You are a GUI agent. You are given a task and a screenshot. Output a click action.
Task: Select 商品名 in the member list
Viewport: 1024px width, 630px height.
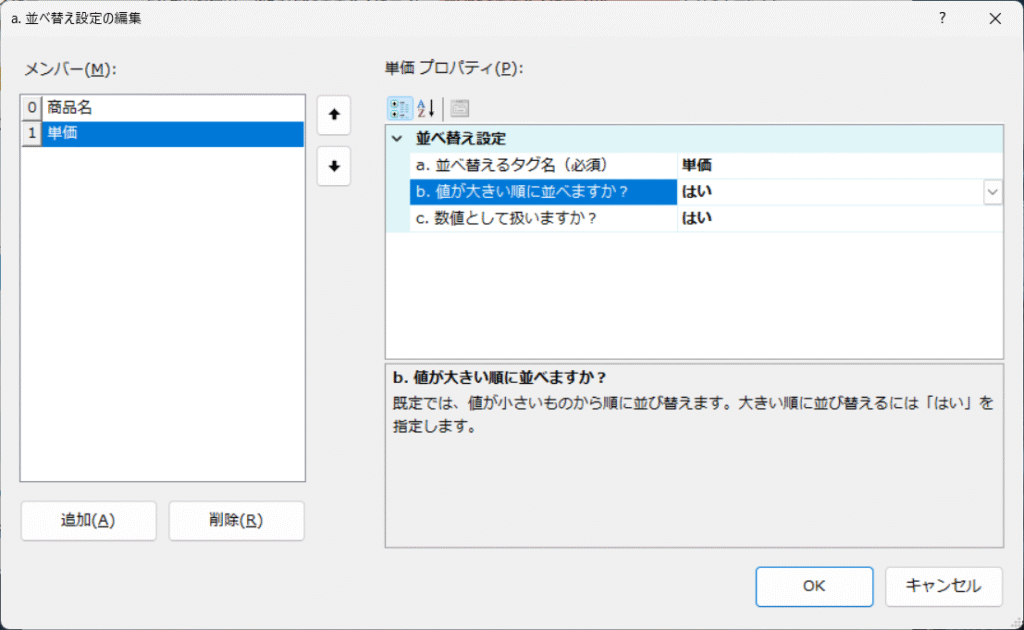(160, 110)
